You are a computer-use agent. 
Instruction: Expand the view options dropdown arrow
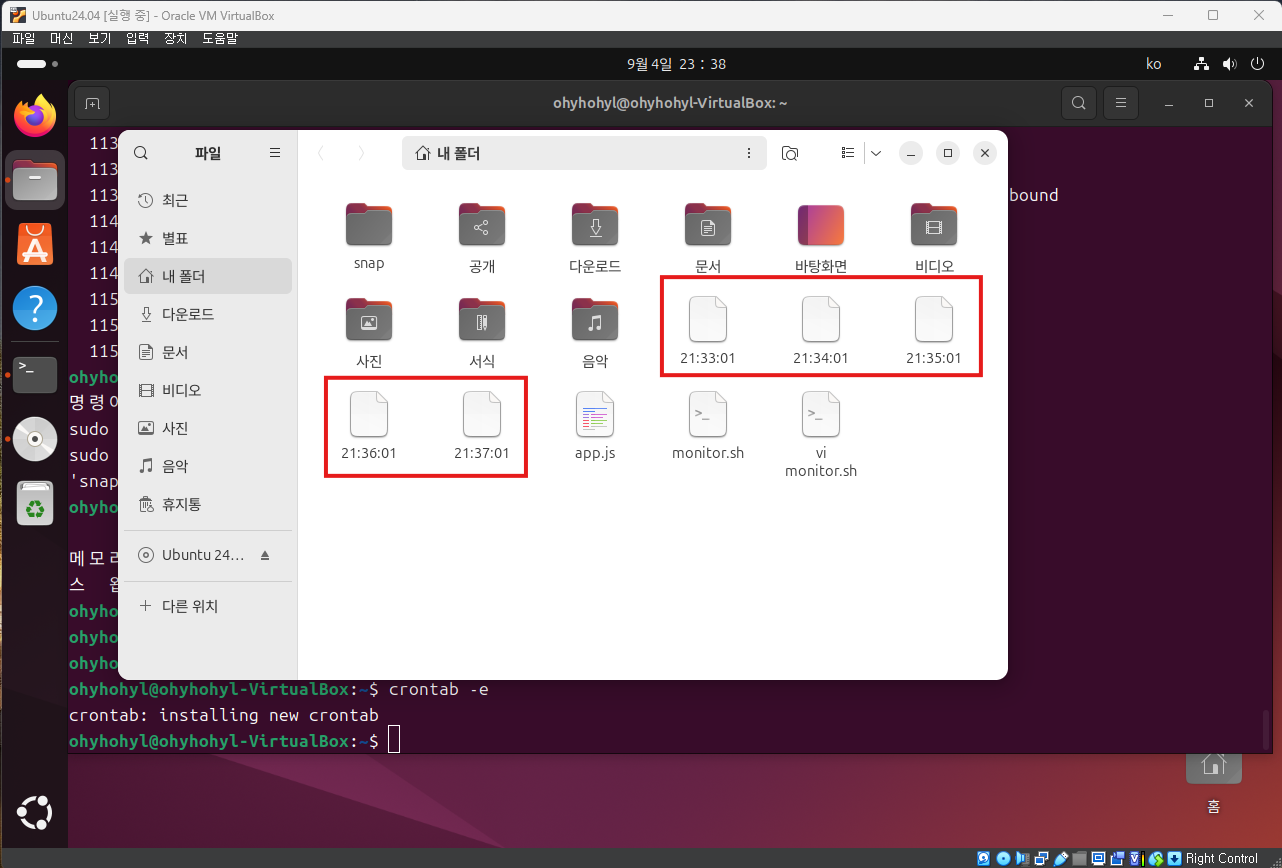coord(876,153)
